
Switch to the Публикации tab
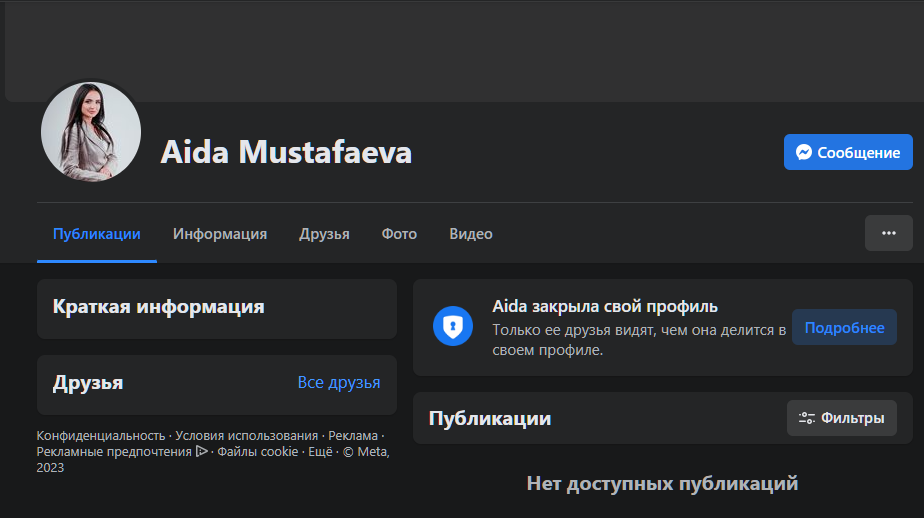[x=97, y=234]
